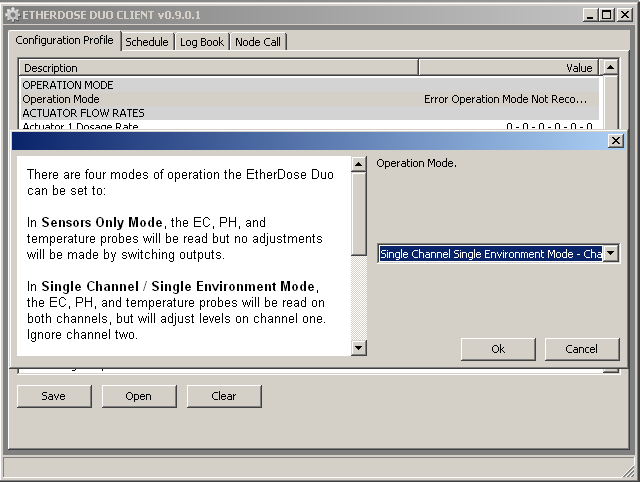Click the Value column header
Image resolution: width=640 pixels, height=482 pixels.
pyautogui.click(x=509, y=68)
